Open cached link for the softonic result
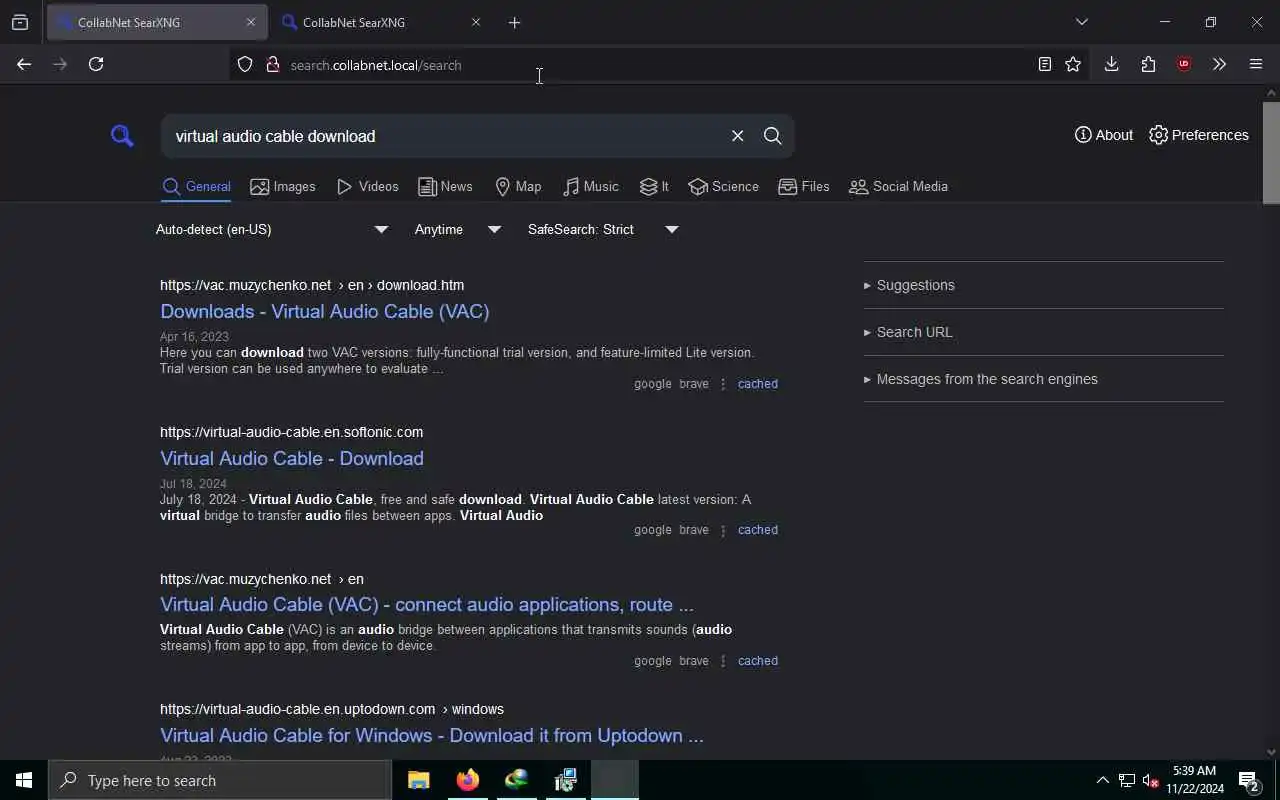Image resolution: width=1280 pixels, height=800 pixels. [x=758, y=530]
